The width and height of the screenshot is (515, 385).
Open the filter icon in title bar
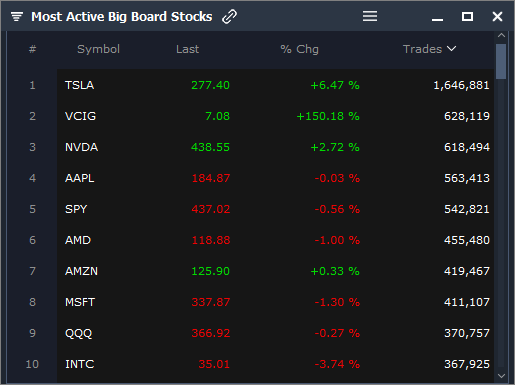click(x=17, y=16)
